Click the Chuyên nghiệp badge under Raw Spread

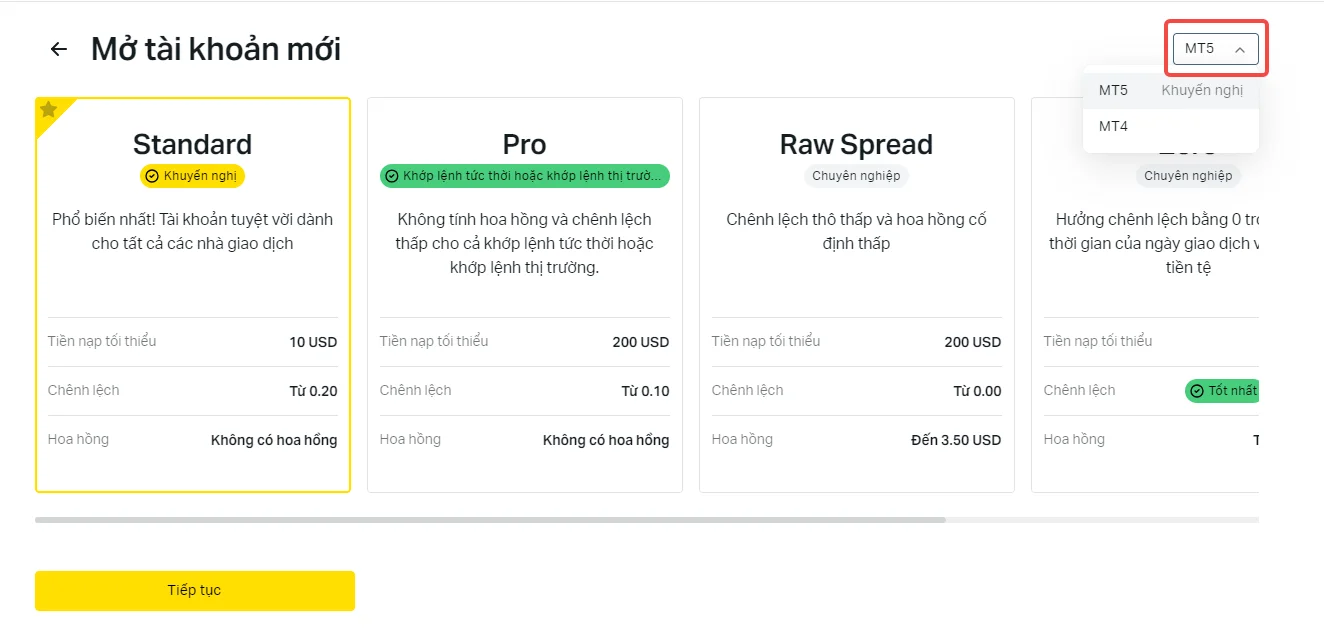856,176
